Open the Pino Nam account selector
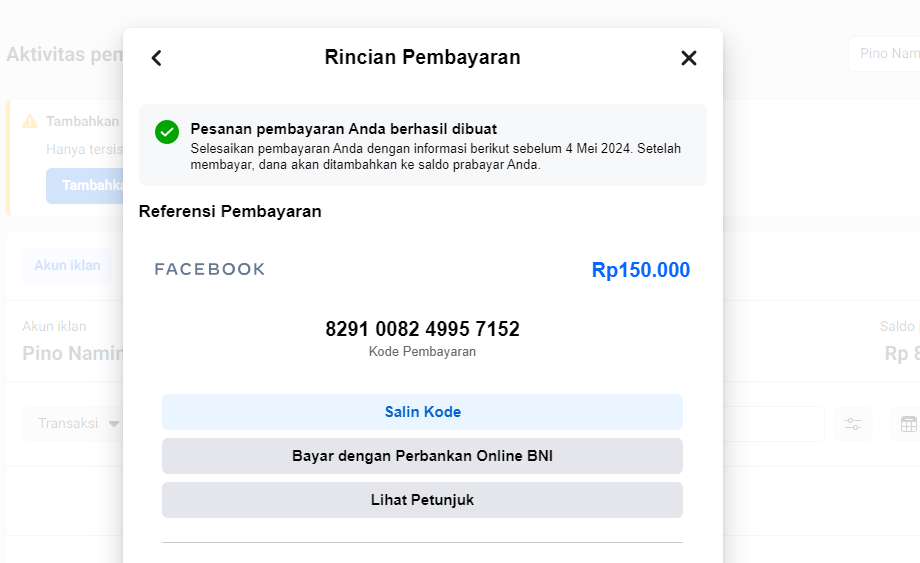This screenshot has height=563, width=920. tap(886, 54)
